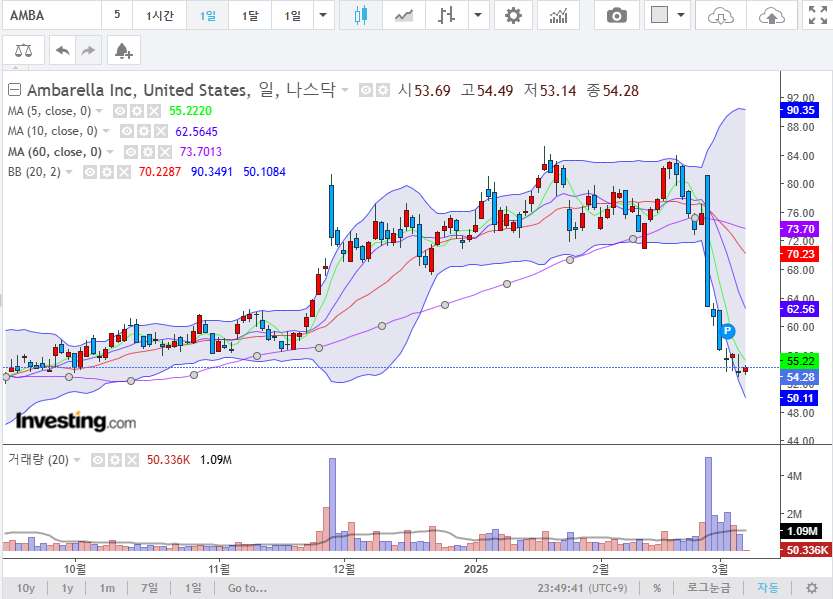This screenshot has width=833, height=599.
Task: Toggle auto scale (자동) option
Action: 768,588
